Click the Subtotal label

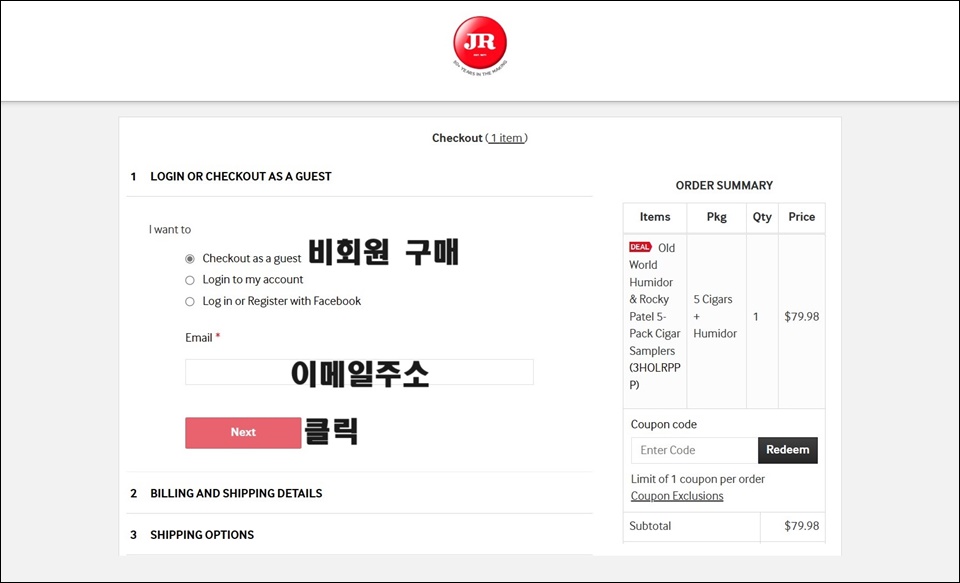coord(650,526)
